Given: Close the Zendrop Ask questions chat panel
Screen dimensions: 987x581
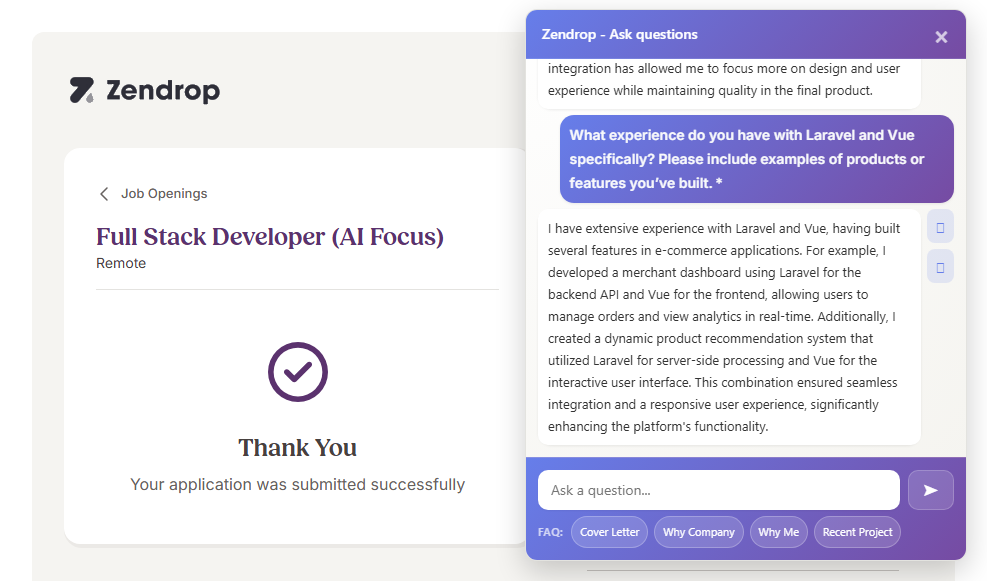Looking at the screenshot, I should (941, 37).
